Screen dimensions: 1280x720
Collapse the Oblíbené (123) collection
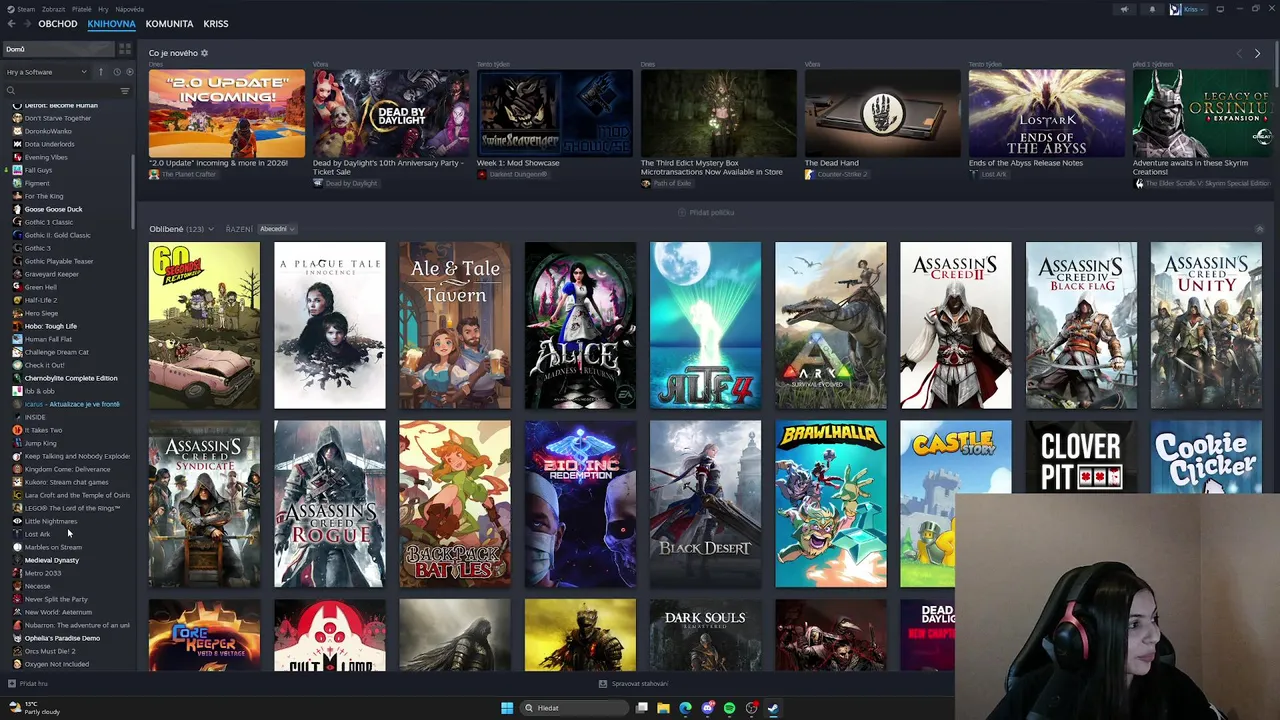coord(181,229)
